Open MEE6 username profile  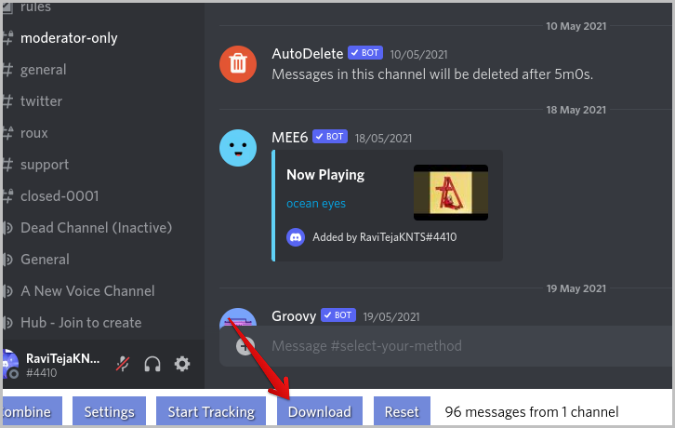pos(290,137)
